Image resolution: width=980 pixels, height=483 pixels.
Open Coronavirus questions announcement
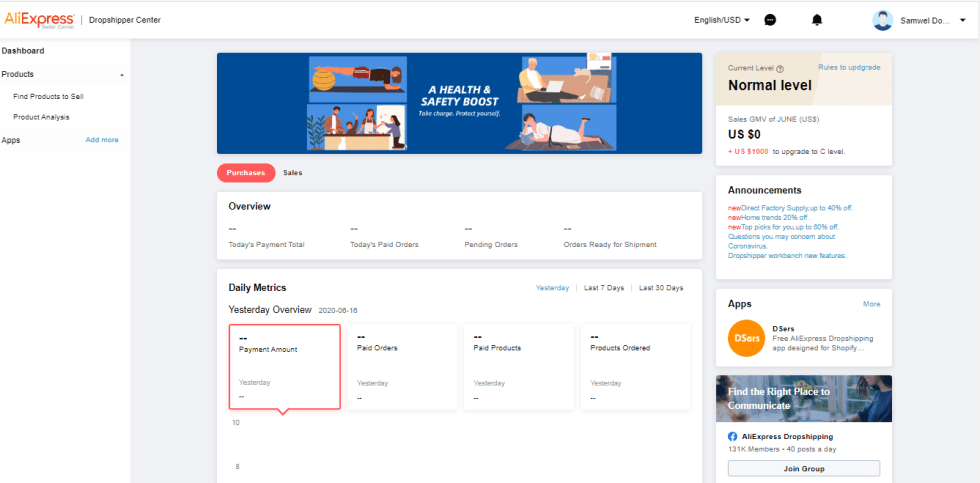pos(781,241)
